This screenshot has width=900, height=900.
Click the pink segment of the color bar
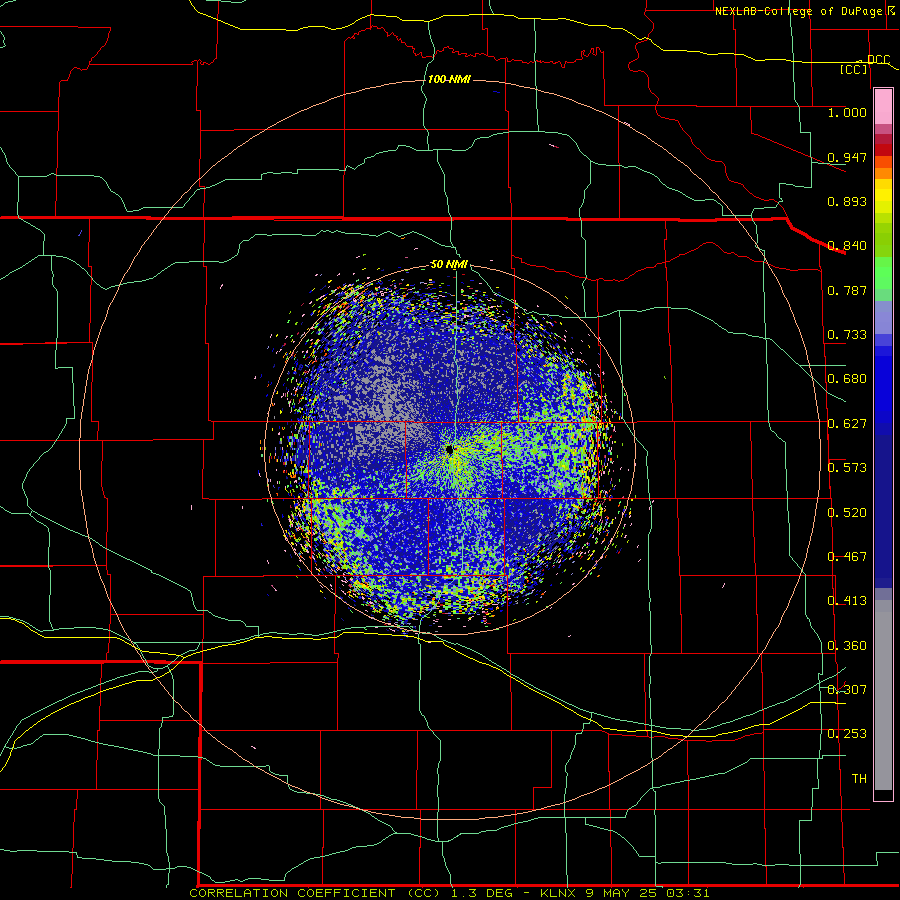(883, 107)
